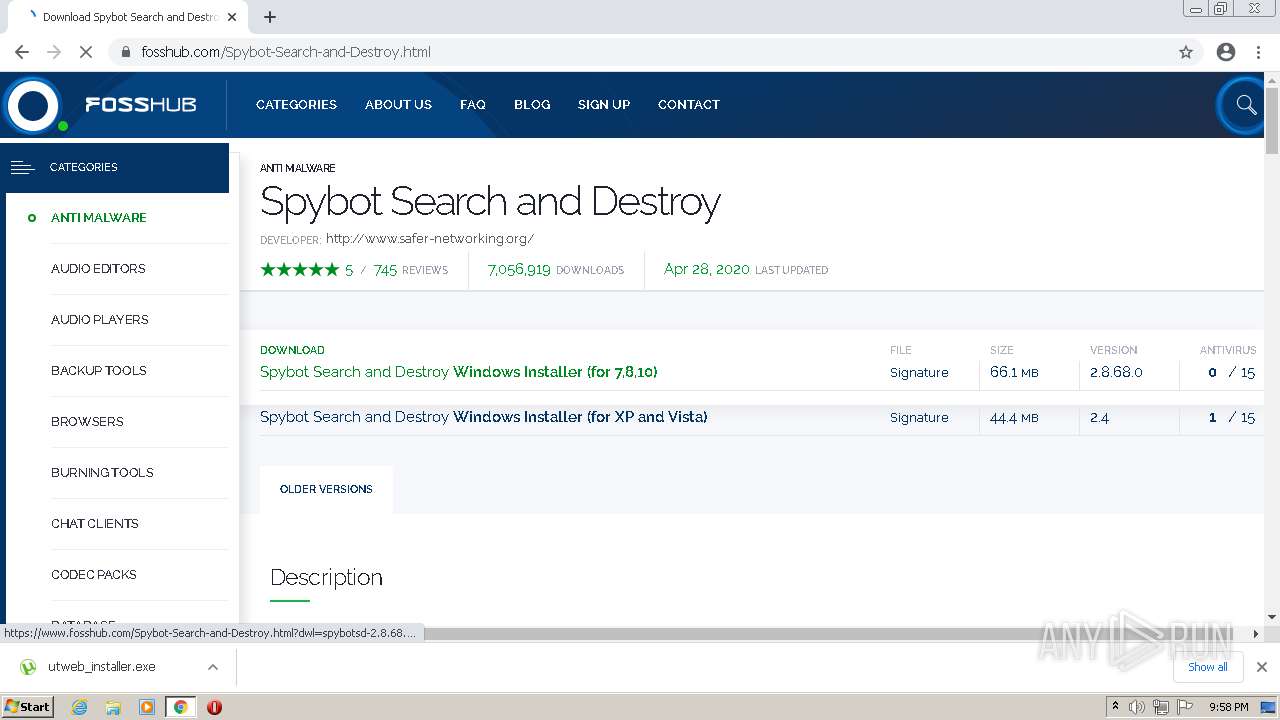Click the five-star rating

(x=300, y=269)
